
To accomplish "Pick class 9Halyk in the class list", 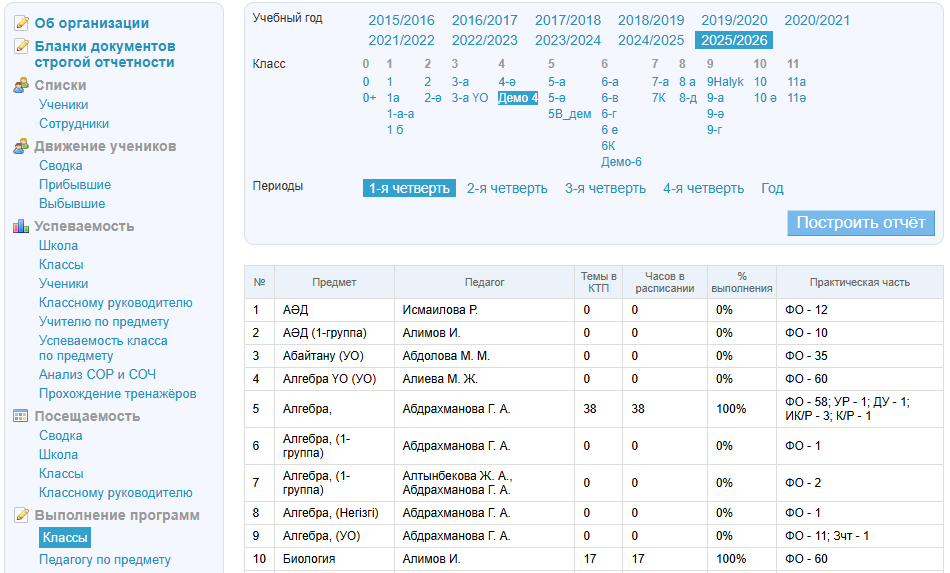I will click(725, 82).
